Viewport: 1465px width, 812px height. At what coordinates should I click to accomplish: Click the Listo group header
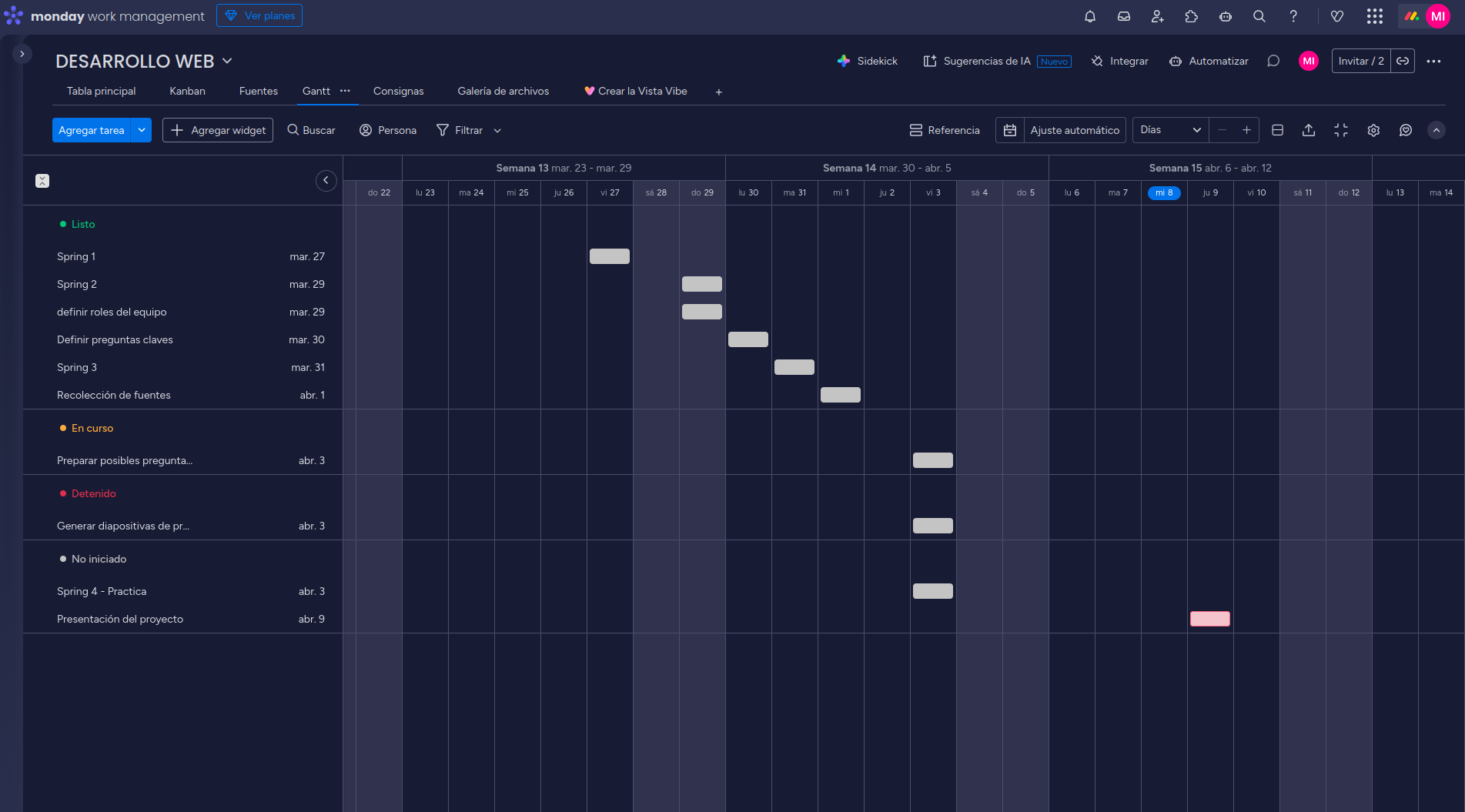[83, 224]
